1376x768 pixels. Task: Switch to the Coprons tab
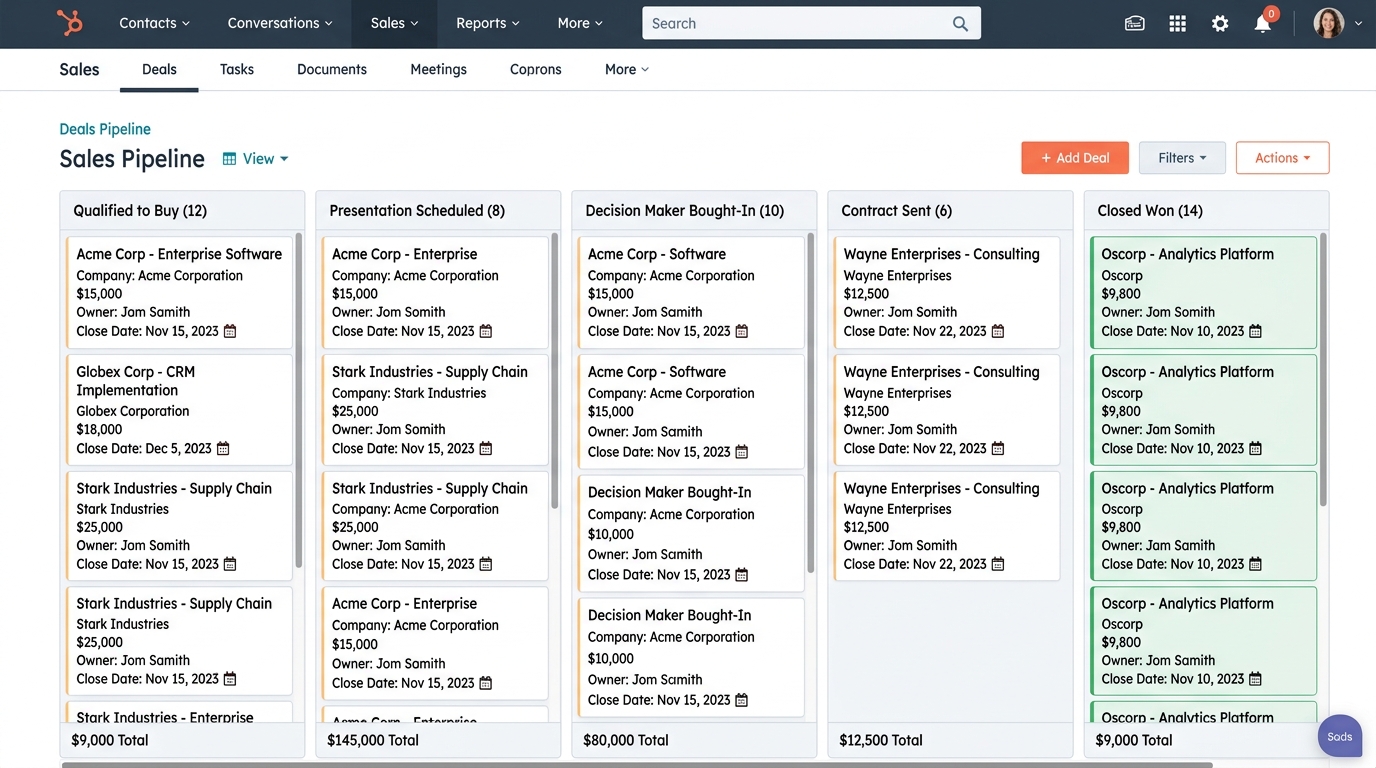tap(536, 69)
